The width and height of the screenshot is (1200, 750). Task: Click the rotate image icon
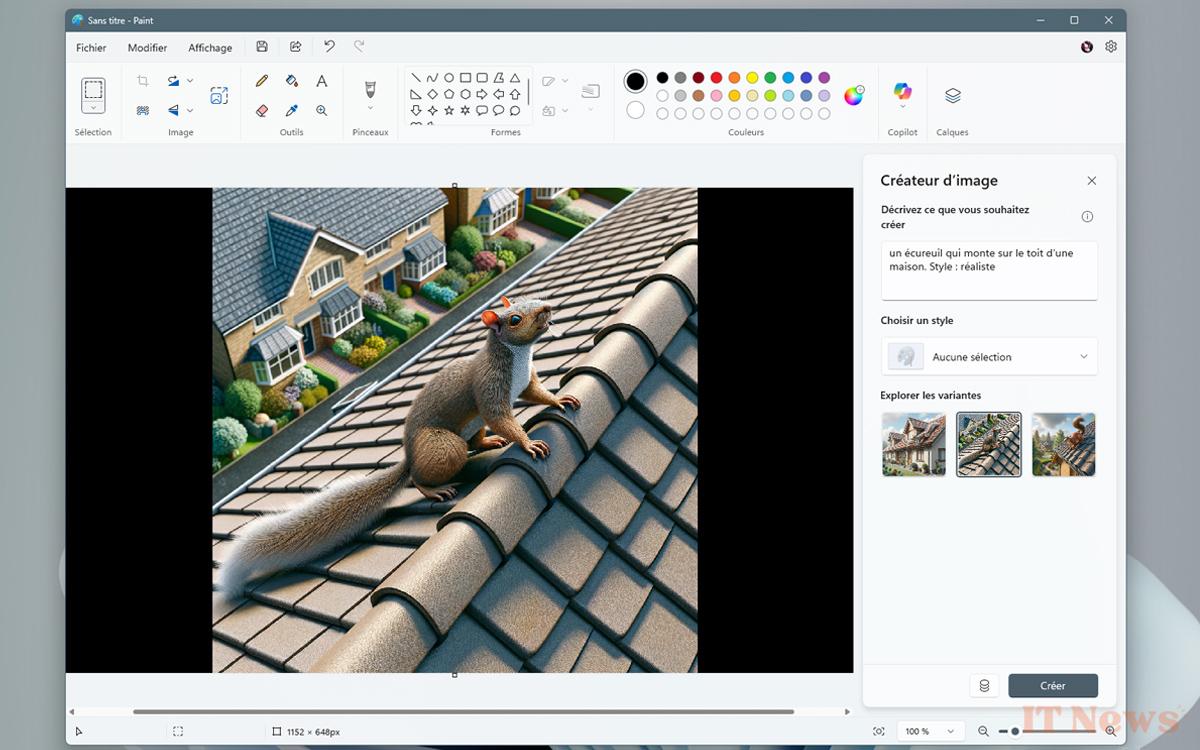pos(173,81)
